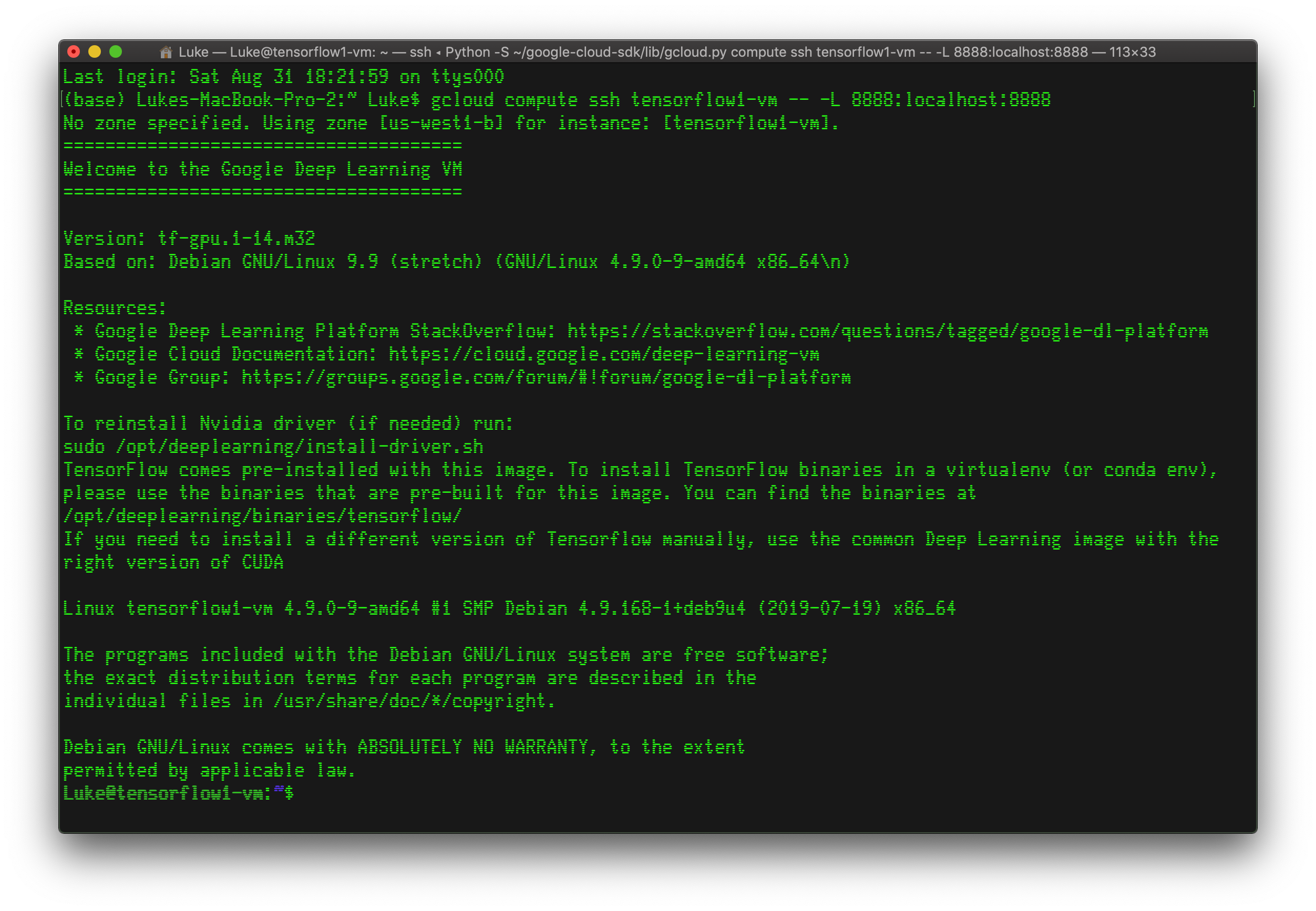Click the [us-west1-b] zone text
This screenshot has width=1316, height=911.
pyautogui.click(x=441, y=123)
